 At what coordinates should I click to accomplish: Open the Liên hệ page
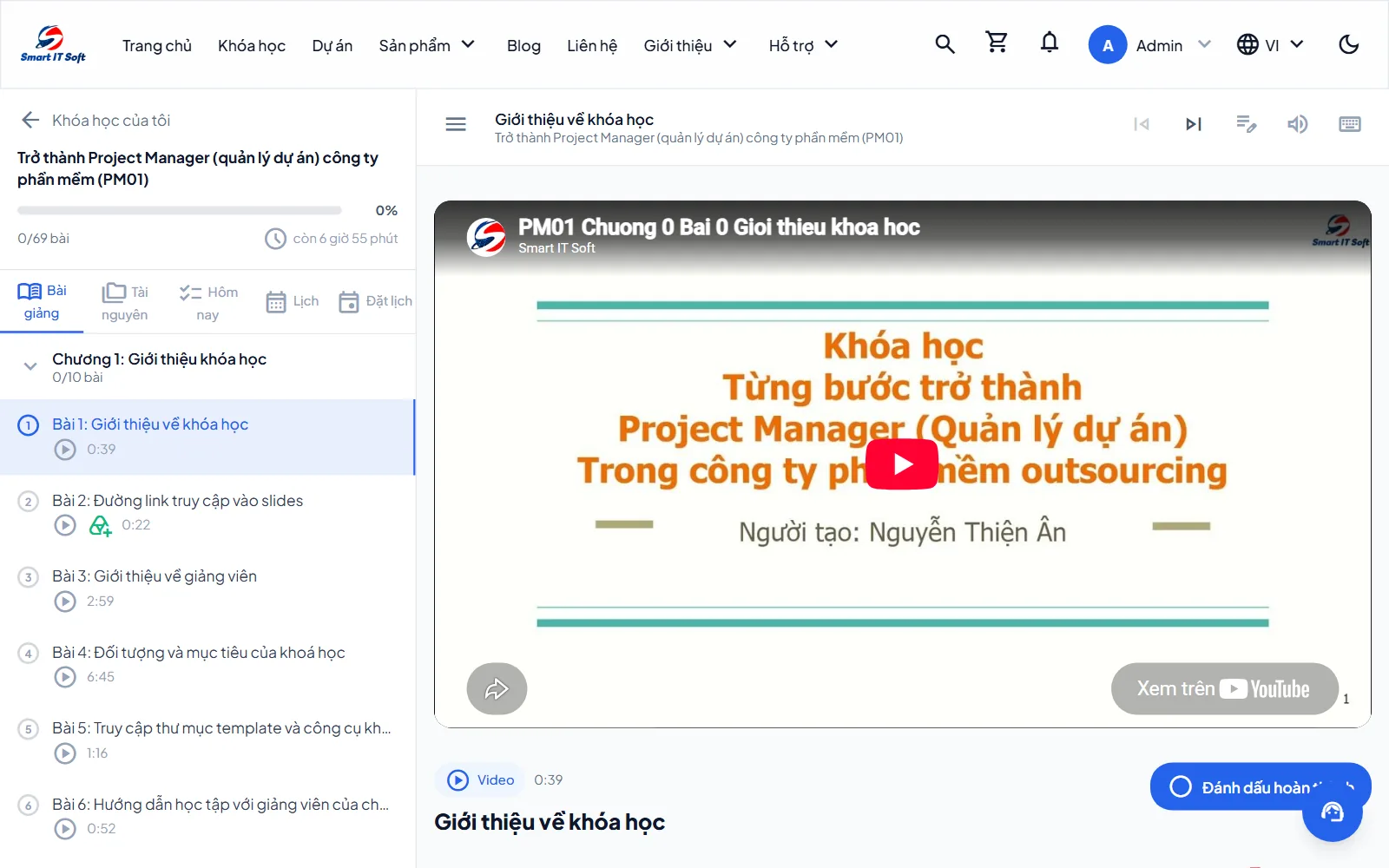coord(592,45)
